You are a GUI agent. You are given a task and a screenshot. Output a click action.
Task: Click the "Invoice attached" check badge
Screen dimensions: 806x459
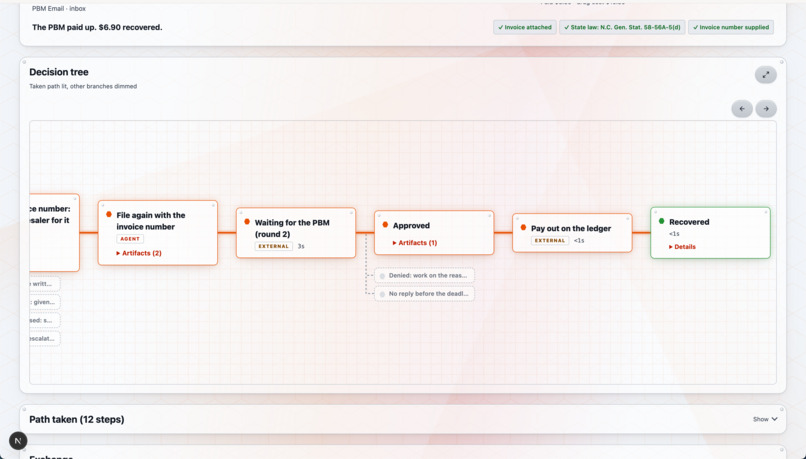point(525,27)
